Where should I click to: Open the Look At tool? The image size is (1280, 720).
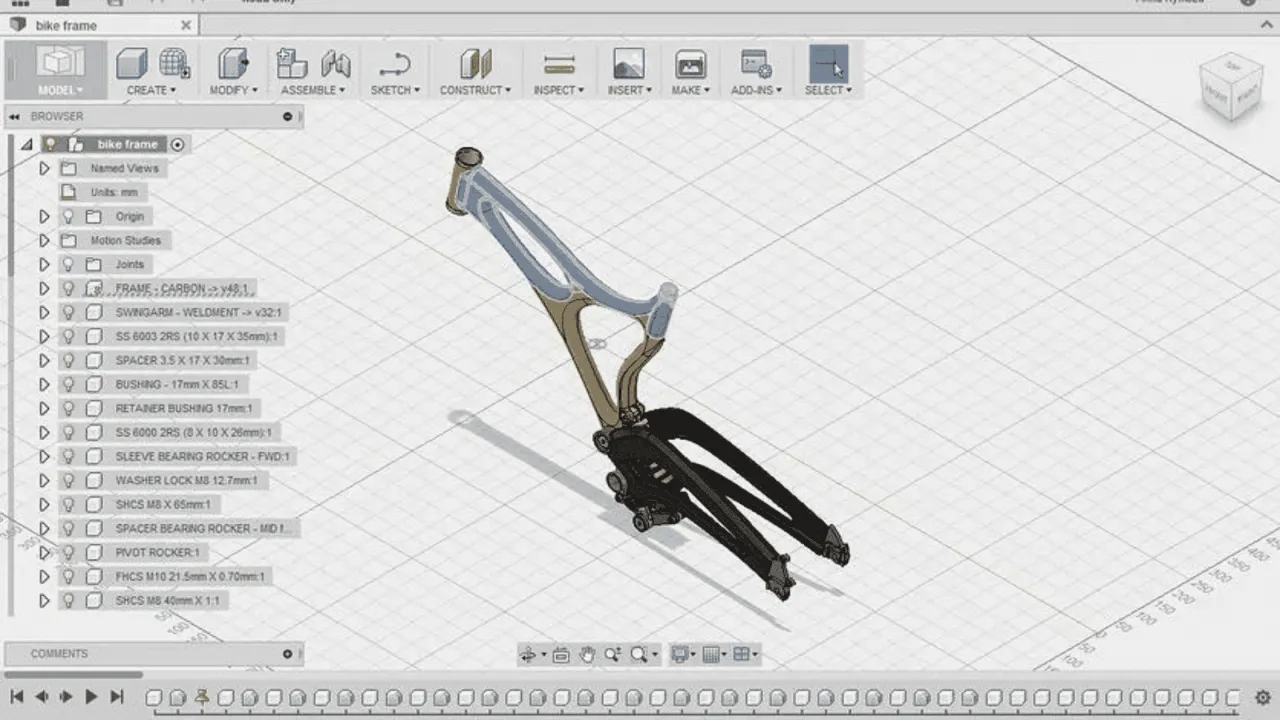[560, 654]
